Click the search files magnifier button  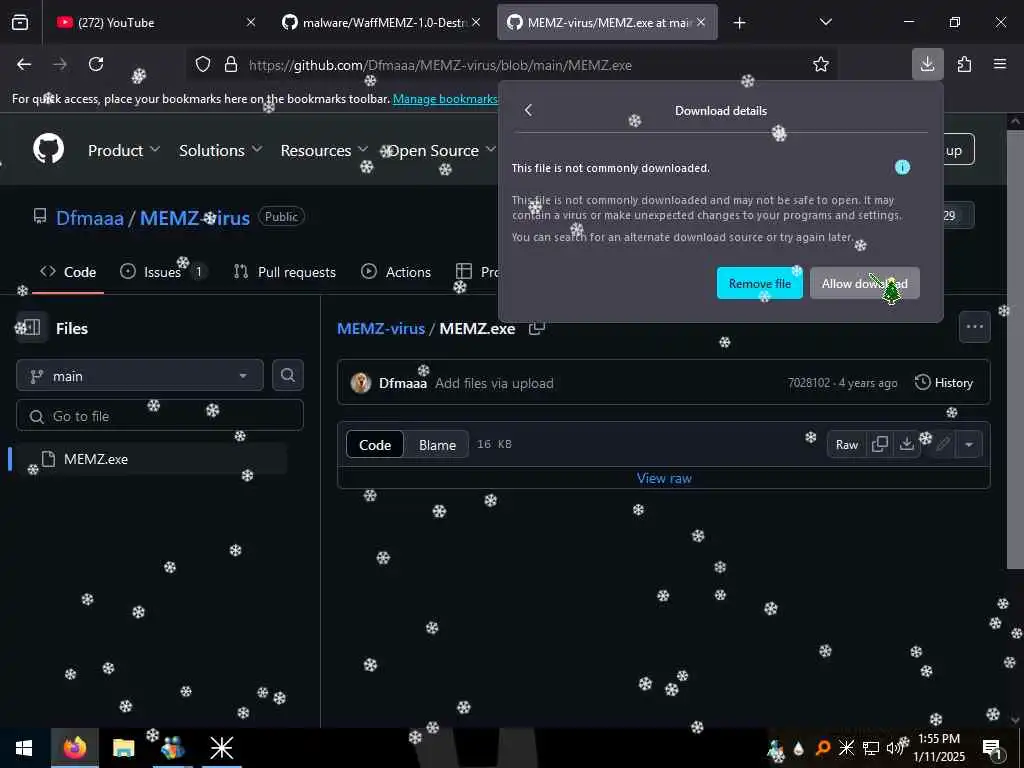(287, 376)
